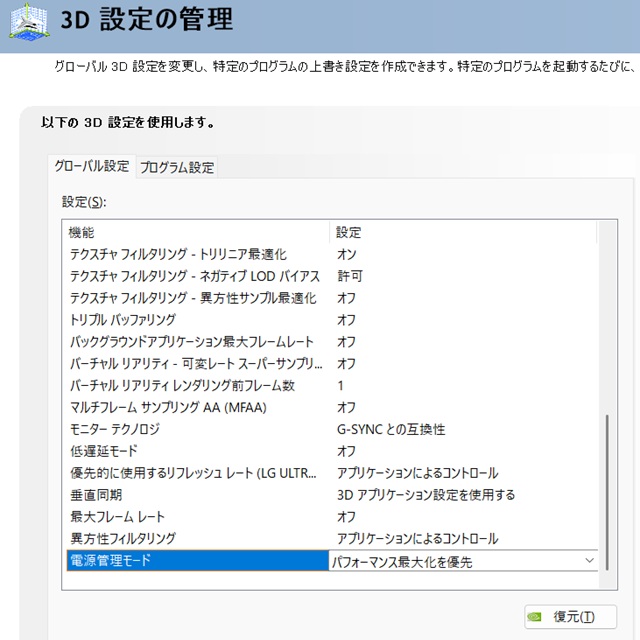640x640 pixels.
Task: Click the 3D アプリケーション設定を使用する value
Action: coord(426,495)
